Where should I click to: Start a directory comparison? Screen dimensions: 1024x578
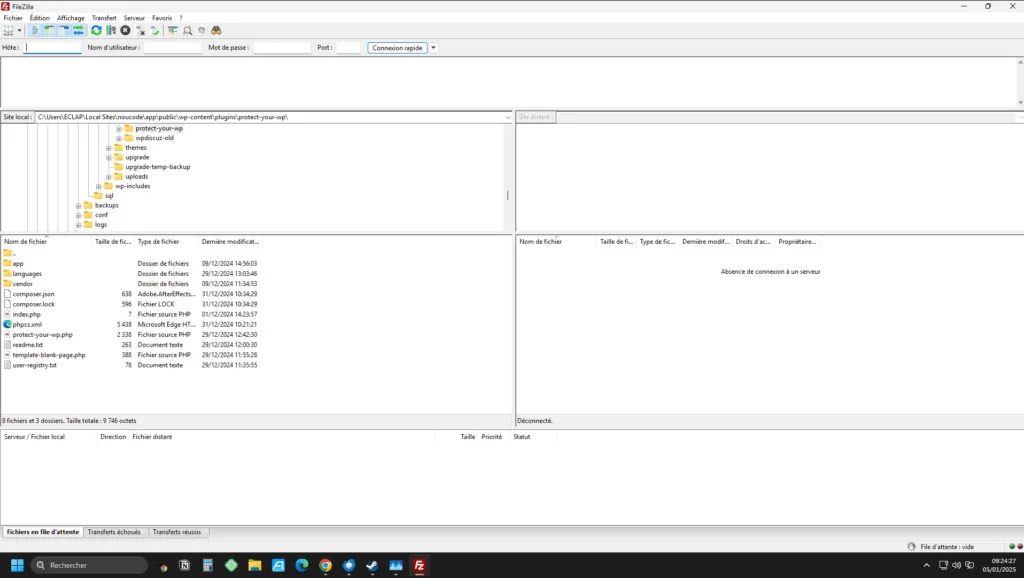coord(188,30)
